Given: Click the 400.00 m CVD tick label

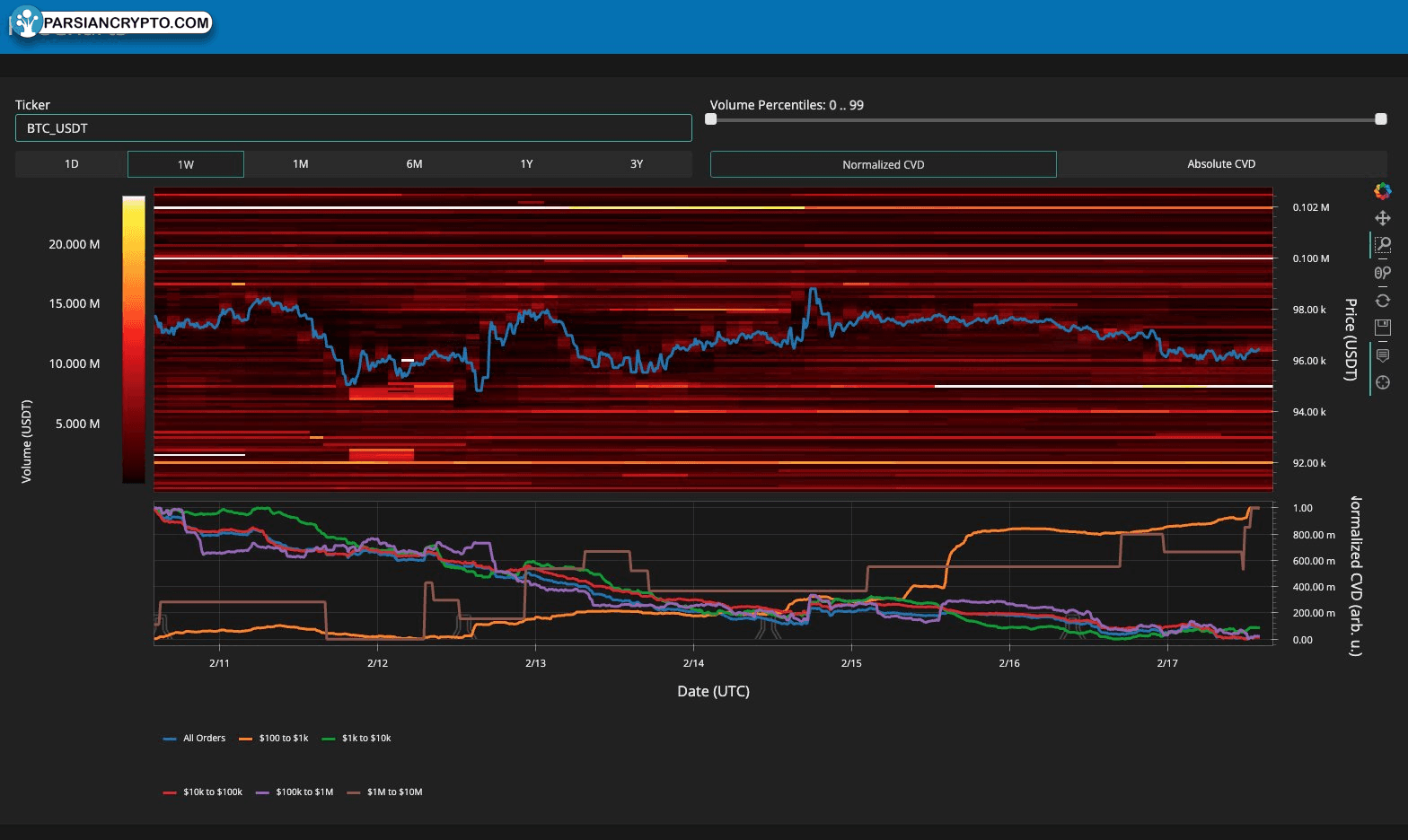Looking at the screenshot, I should click(x=1314, y=587).
